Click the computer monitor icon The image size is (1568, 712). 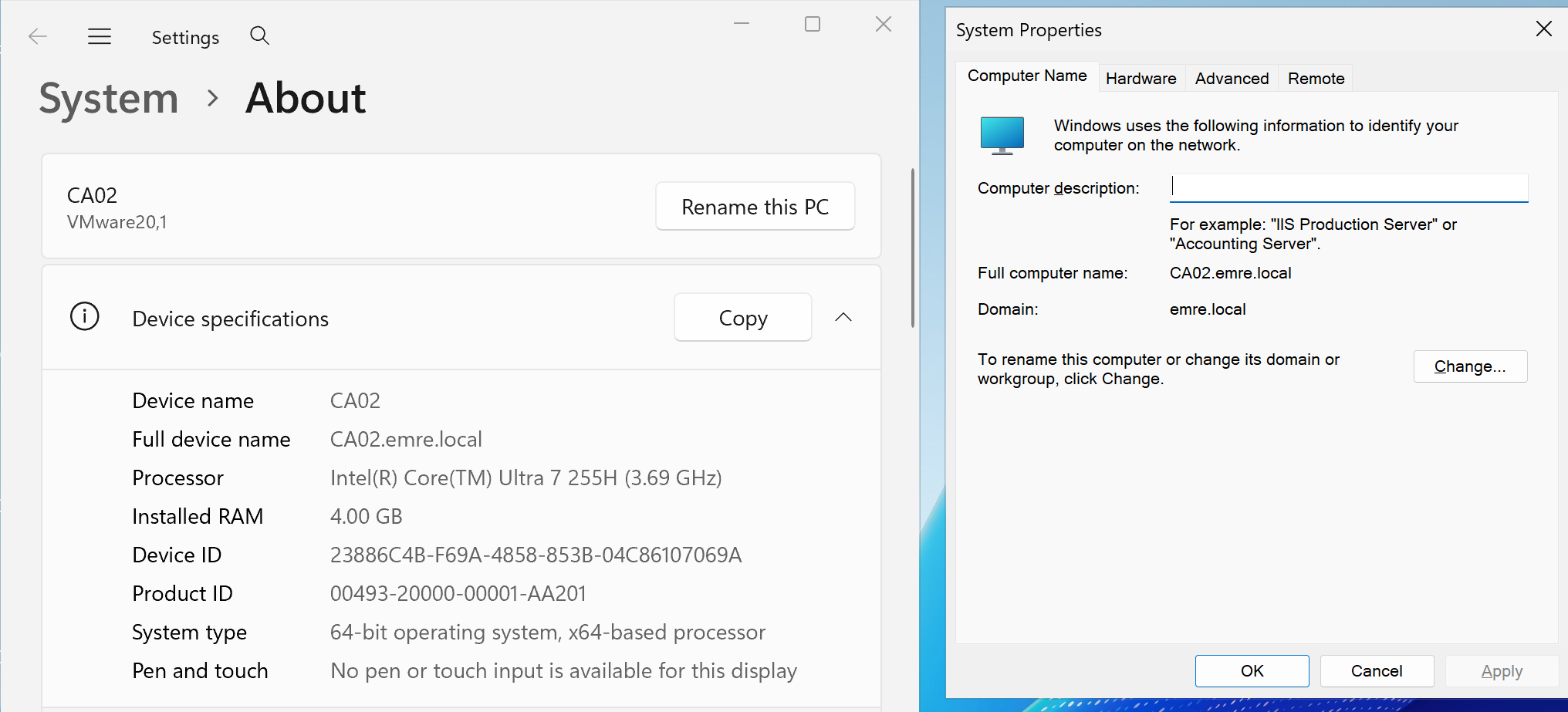point(1002,136)
